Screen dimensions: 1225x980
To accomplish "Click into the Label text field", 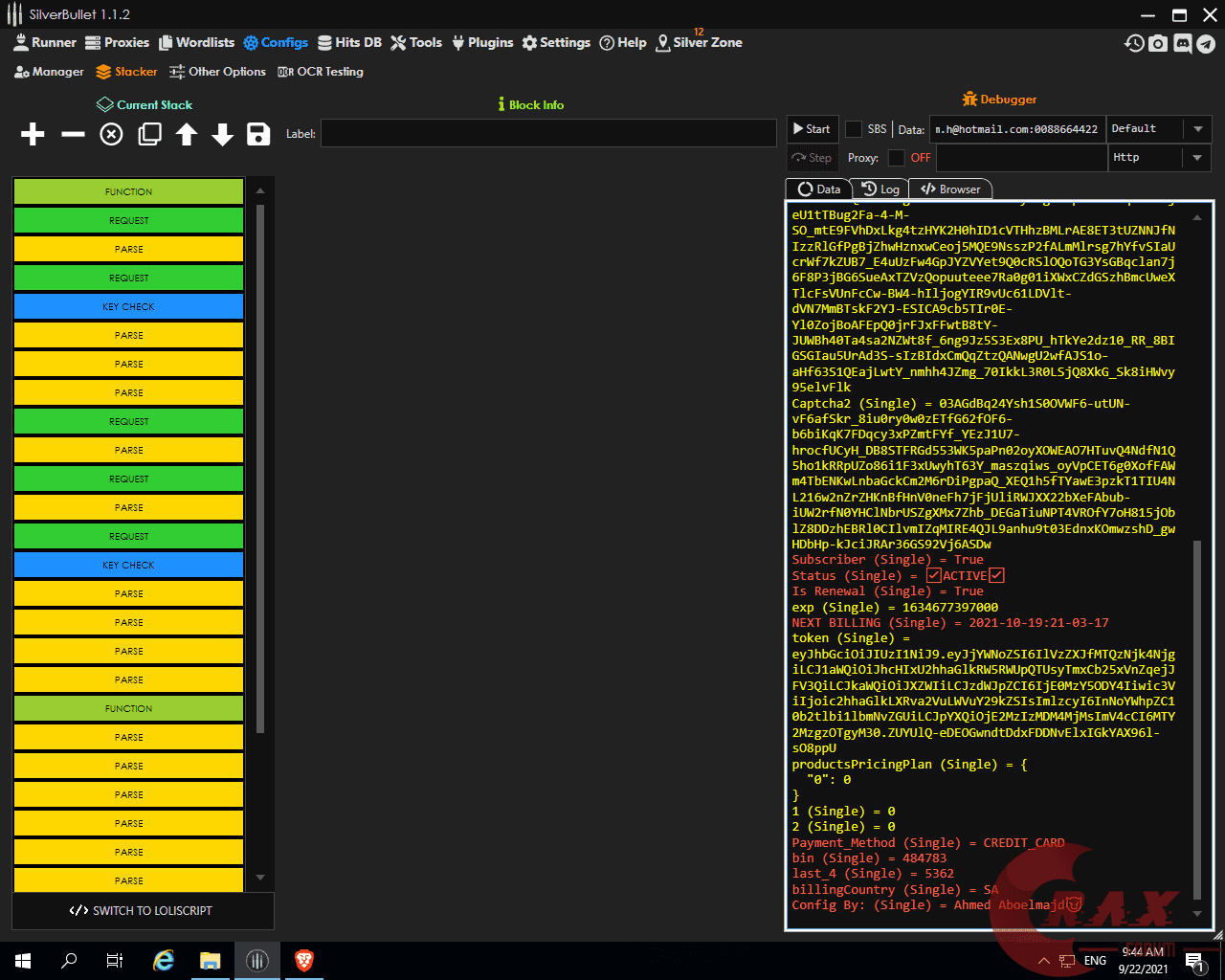I will pos(547,134).
